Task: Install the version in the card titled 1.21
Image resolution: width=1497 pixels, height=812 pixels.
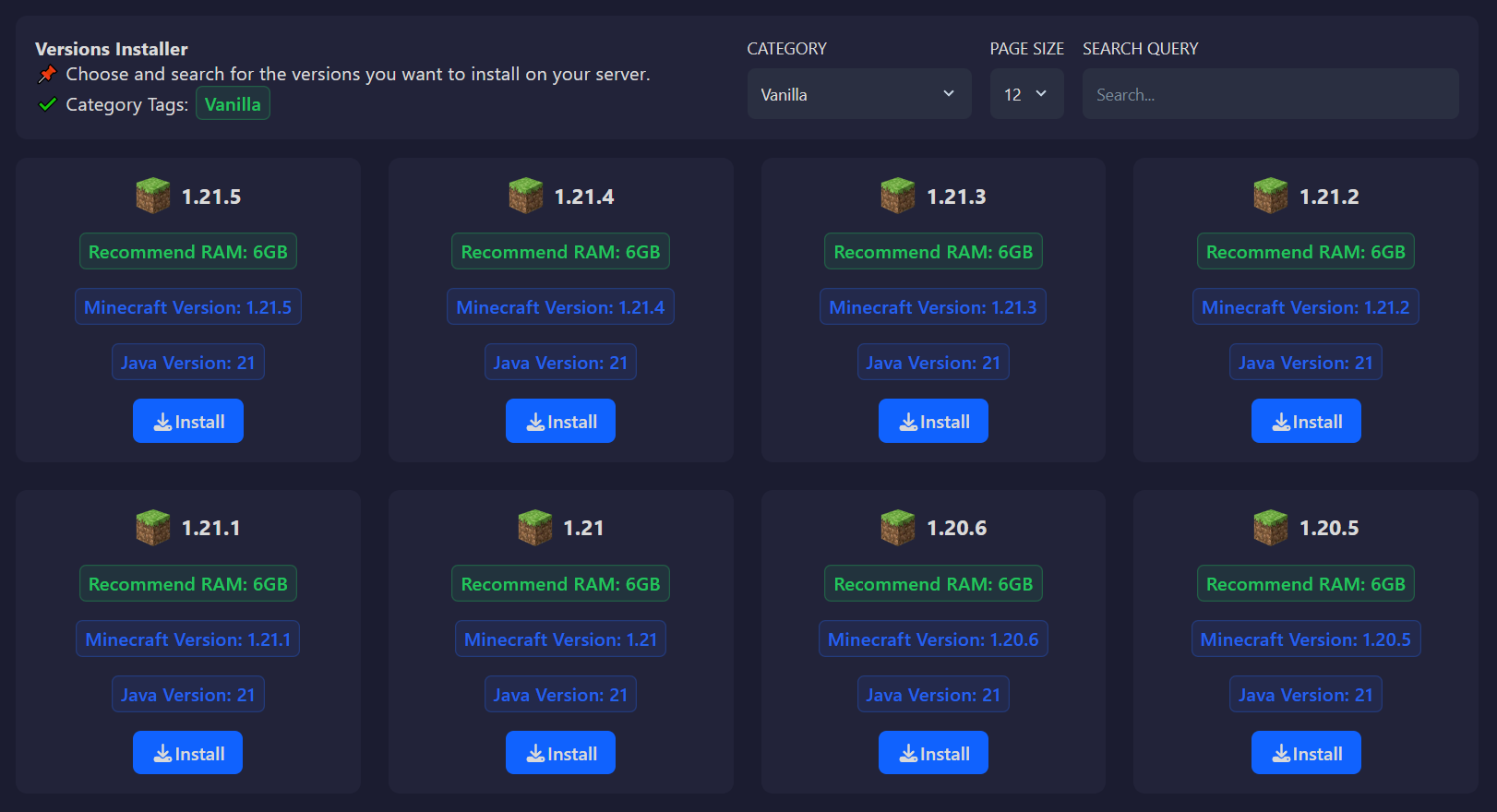Action: click(560, 753)
